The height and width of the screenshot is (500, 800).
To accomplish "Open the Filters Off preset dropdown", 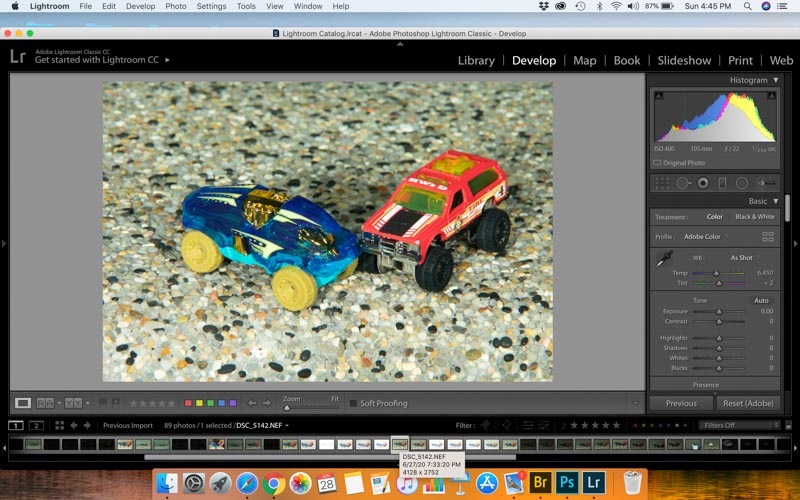I will pyautogui.click(x=739, y=425).
